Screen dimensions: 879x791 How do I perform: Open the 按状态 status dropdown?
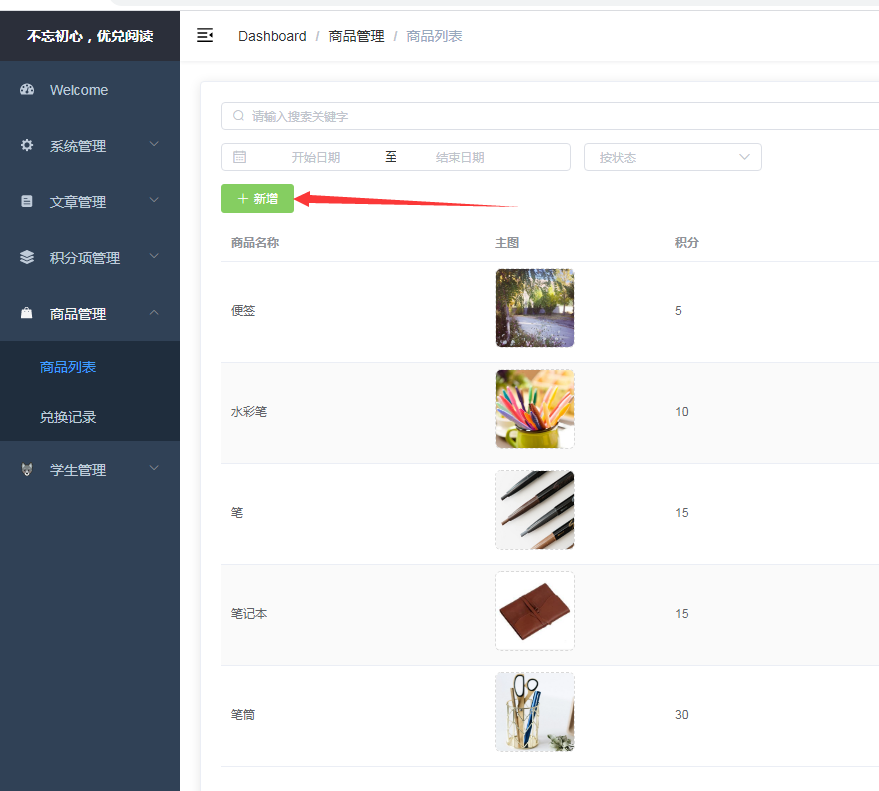click(x=673, y=157)
